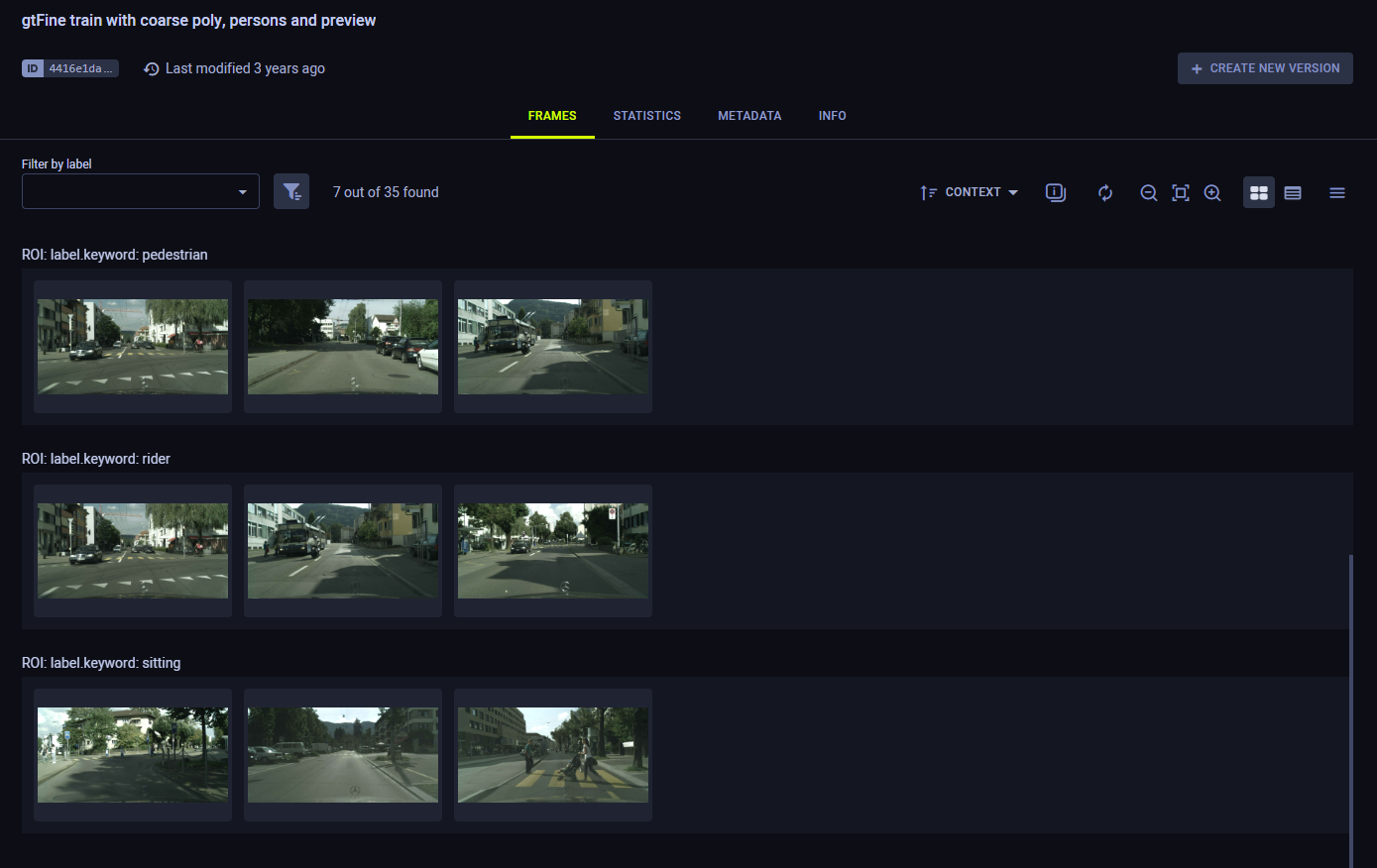The image size is (1377, 868).
Task: Click the frame info details icon
Action: [x=1056, y=192]
